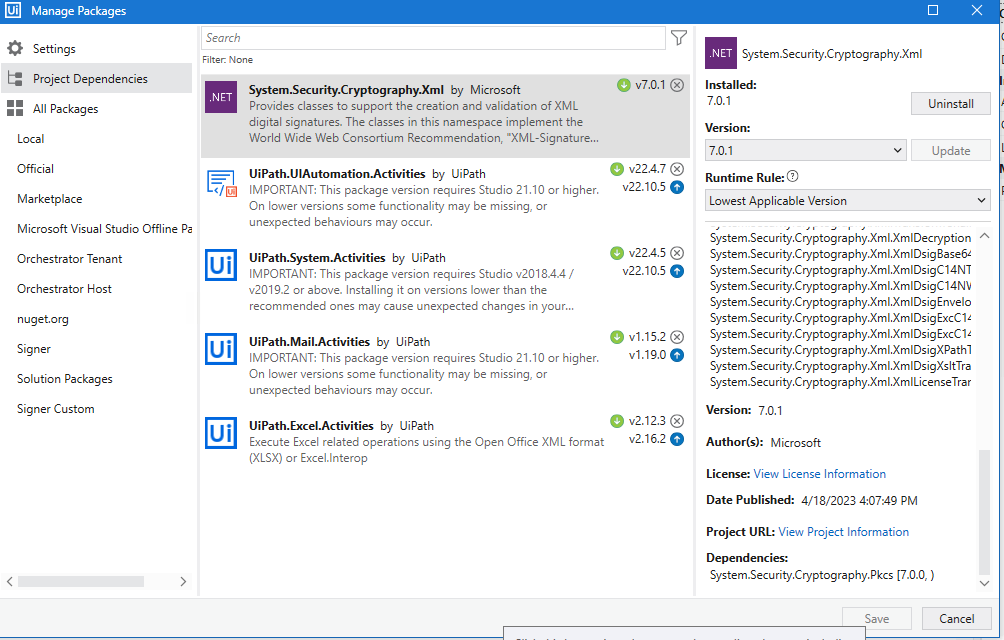Open View Project Information link

point(843,532)
